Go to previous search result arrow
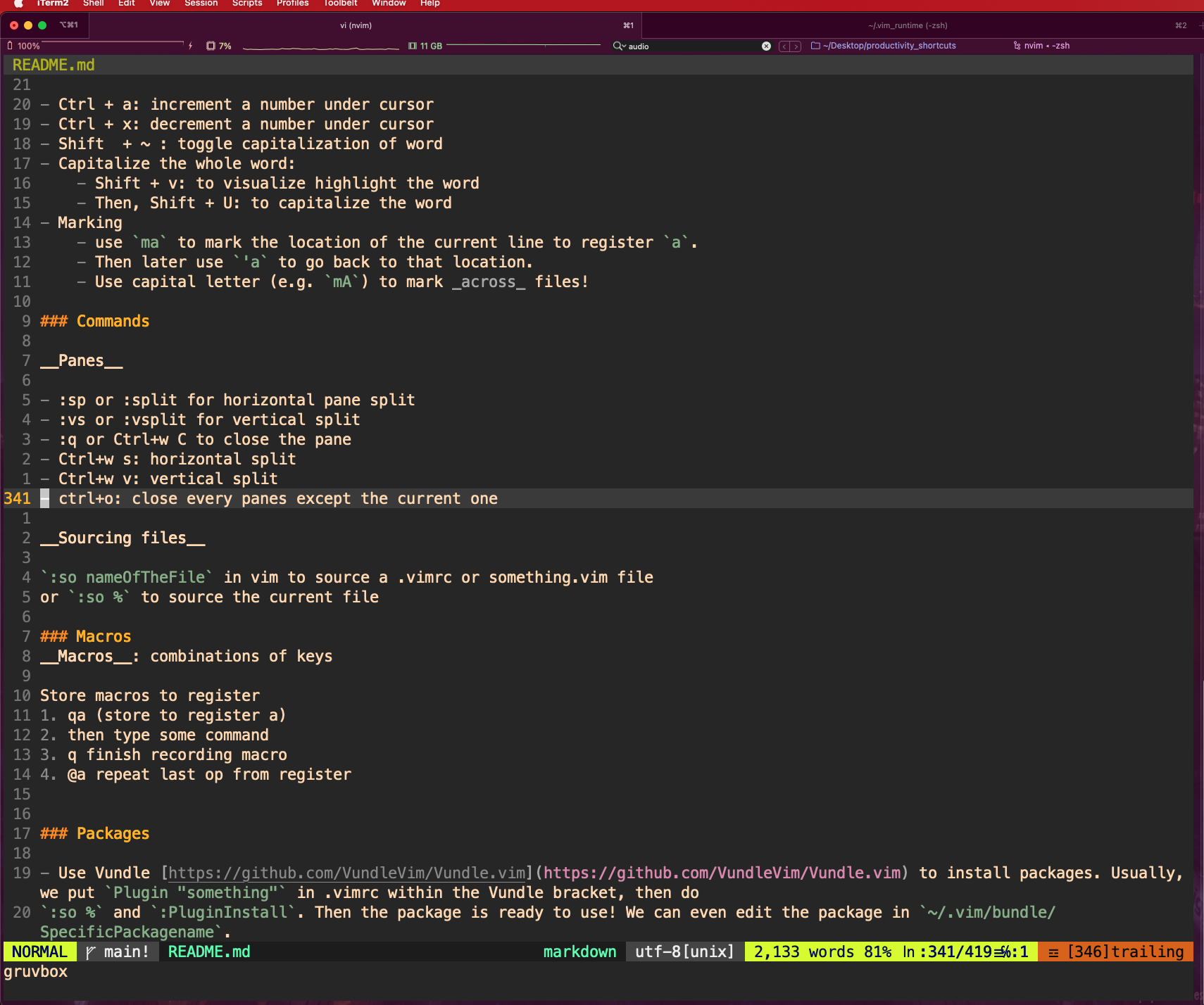This screenshot has height=1005, width=1204. [784, 46]
